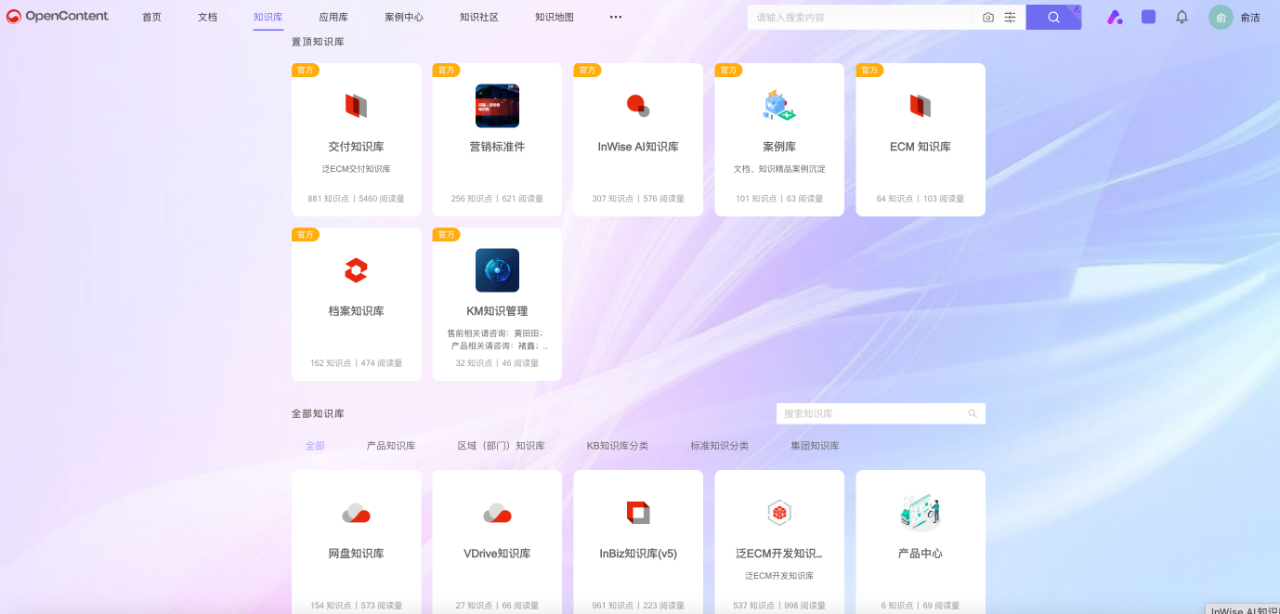Open the user avatar for 俞洁

click(x=1221, y=17)
